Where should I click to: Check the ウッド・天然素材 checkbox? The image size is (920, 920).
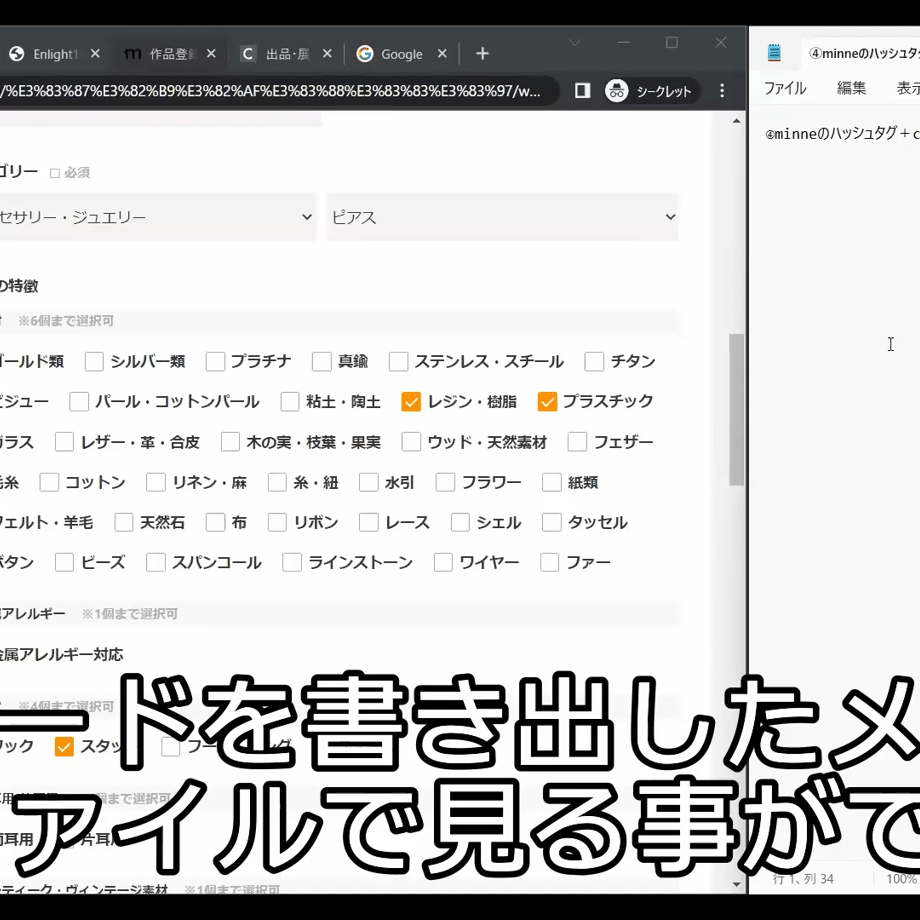click(x=411, y=442)
